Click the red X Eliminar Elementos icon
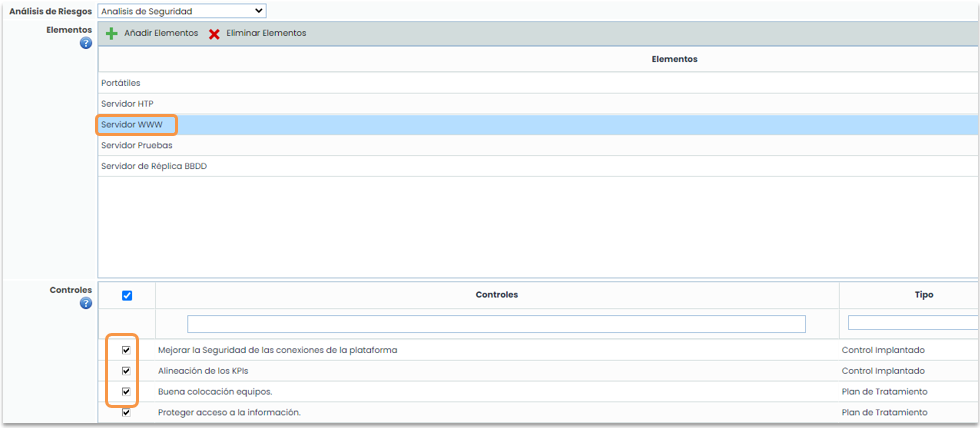 coord(214,34)
